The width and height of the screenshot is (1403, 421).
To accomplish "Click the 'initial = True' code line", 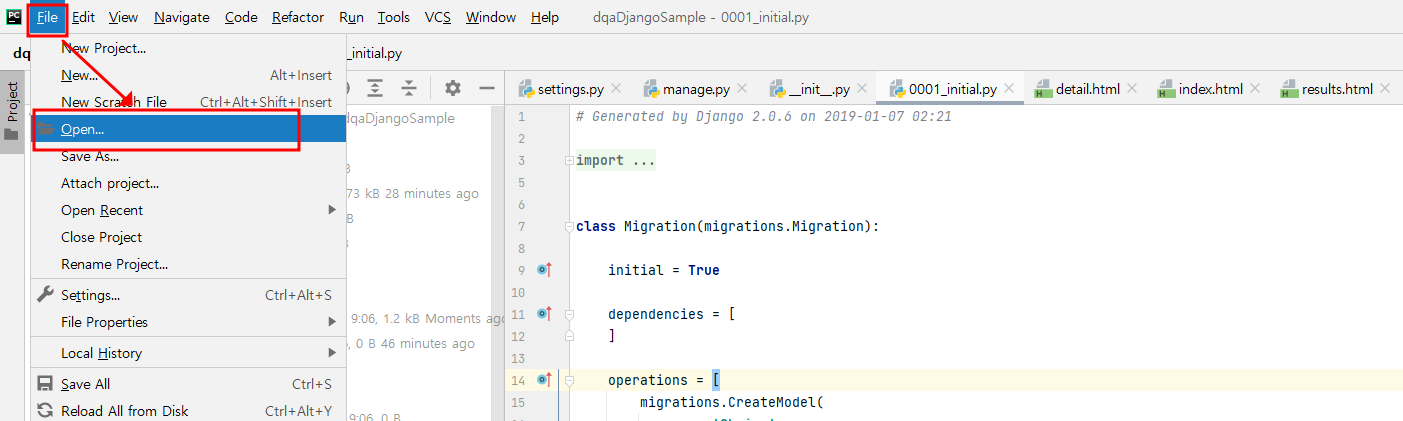I will coord(663,270).
